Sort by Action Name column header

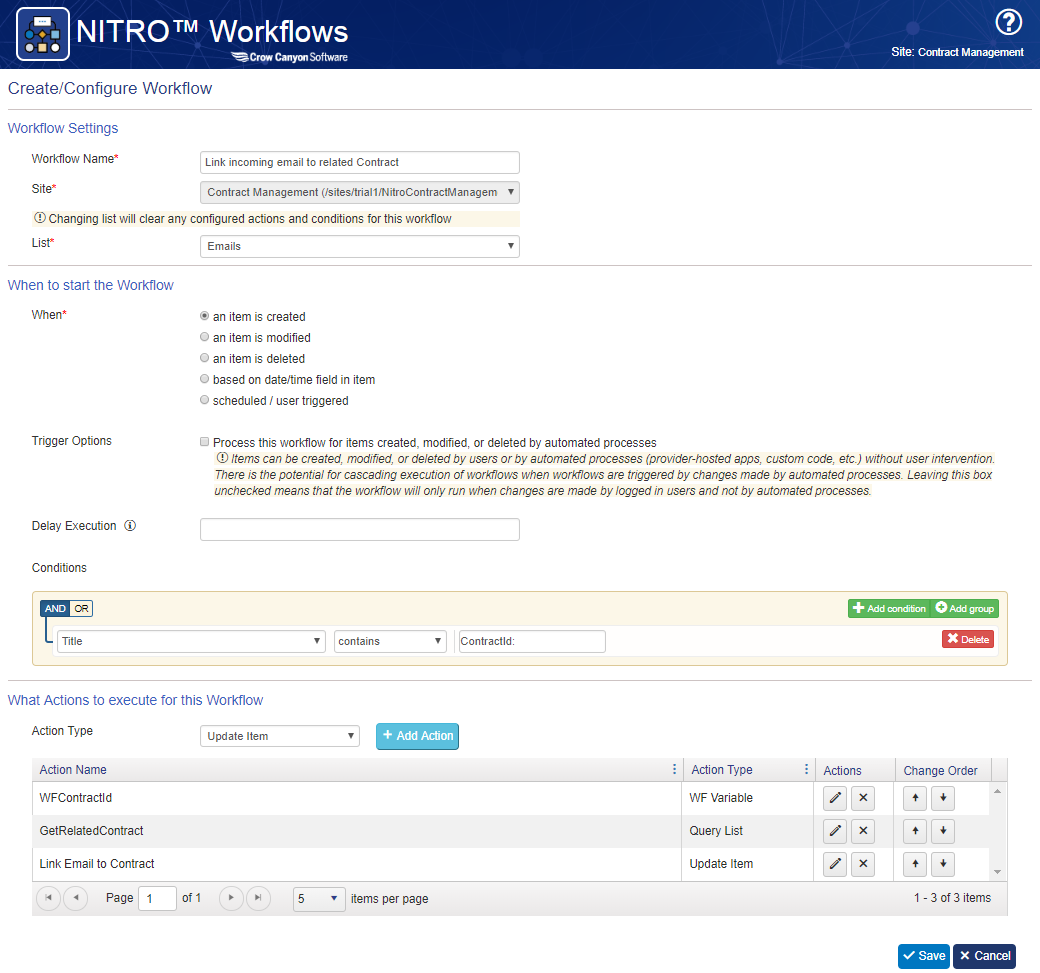(73, 769)
